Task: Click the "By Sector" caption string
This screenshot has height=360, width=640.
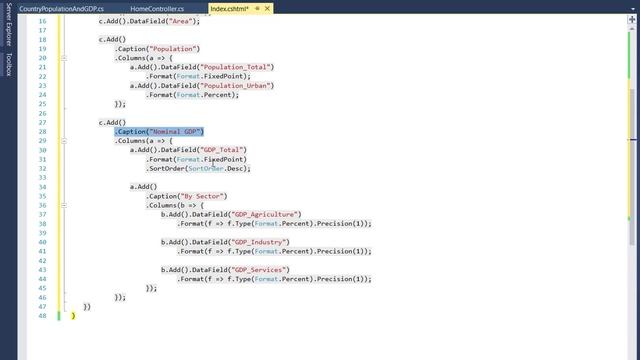Action: coord(202,196)
